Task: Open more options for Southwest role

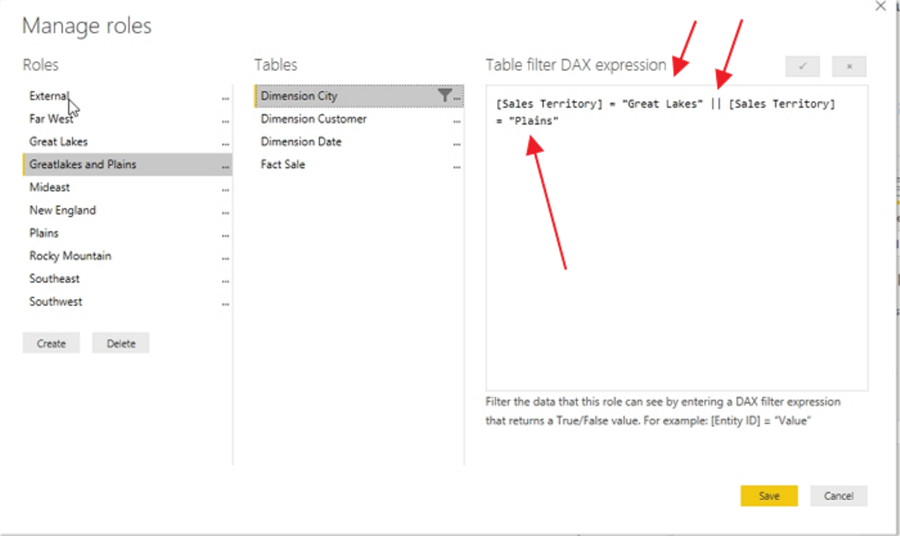Action: point(225,304)
